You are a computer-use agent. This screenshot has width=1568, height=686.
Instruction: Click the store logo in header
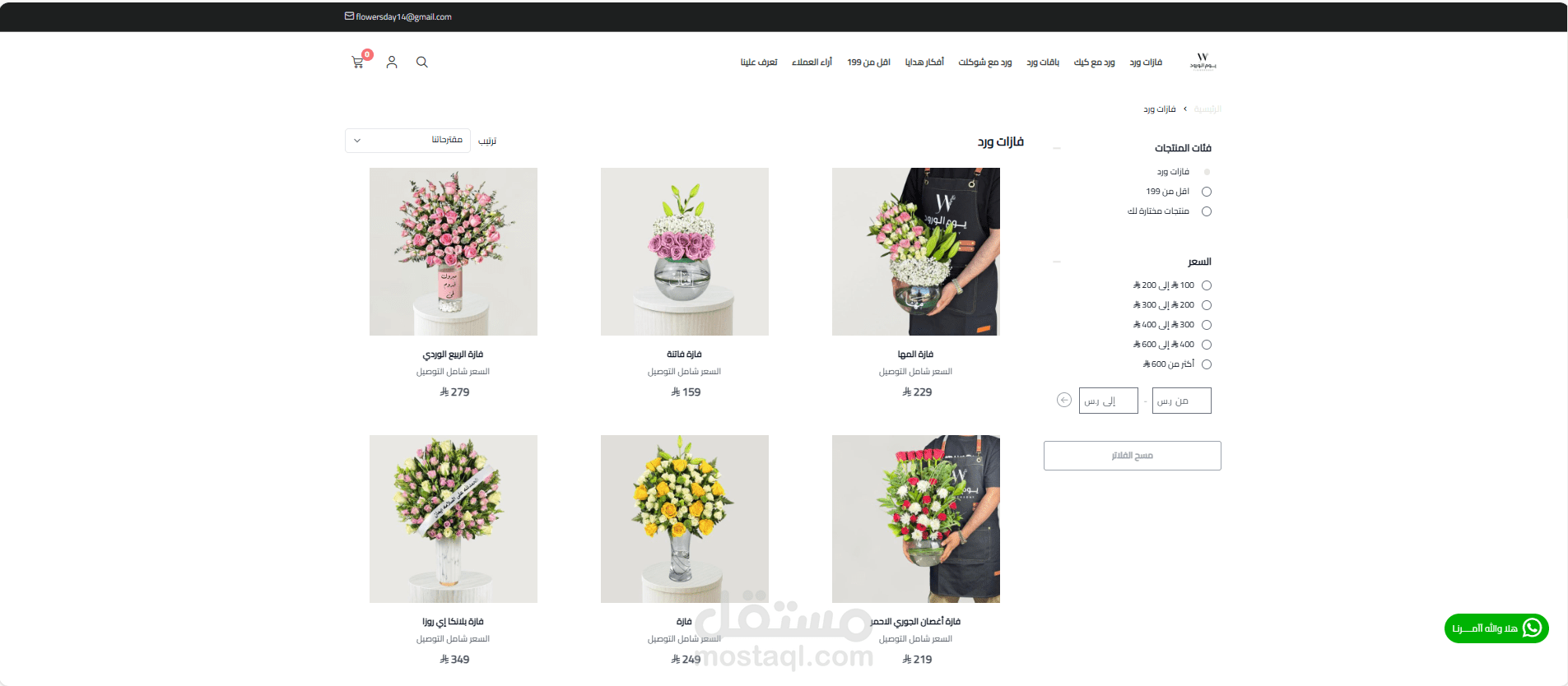click(x=1203, y=62)
